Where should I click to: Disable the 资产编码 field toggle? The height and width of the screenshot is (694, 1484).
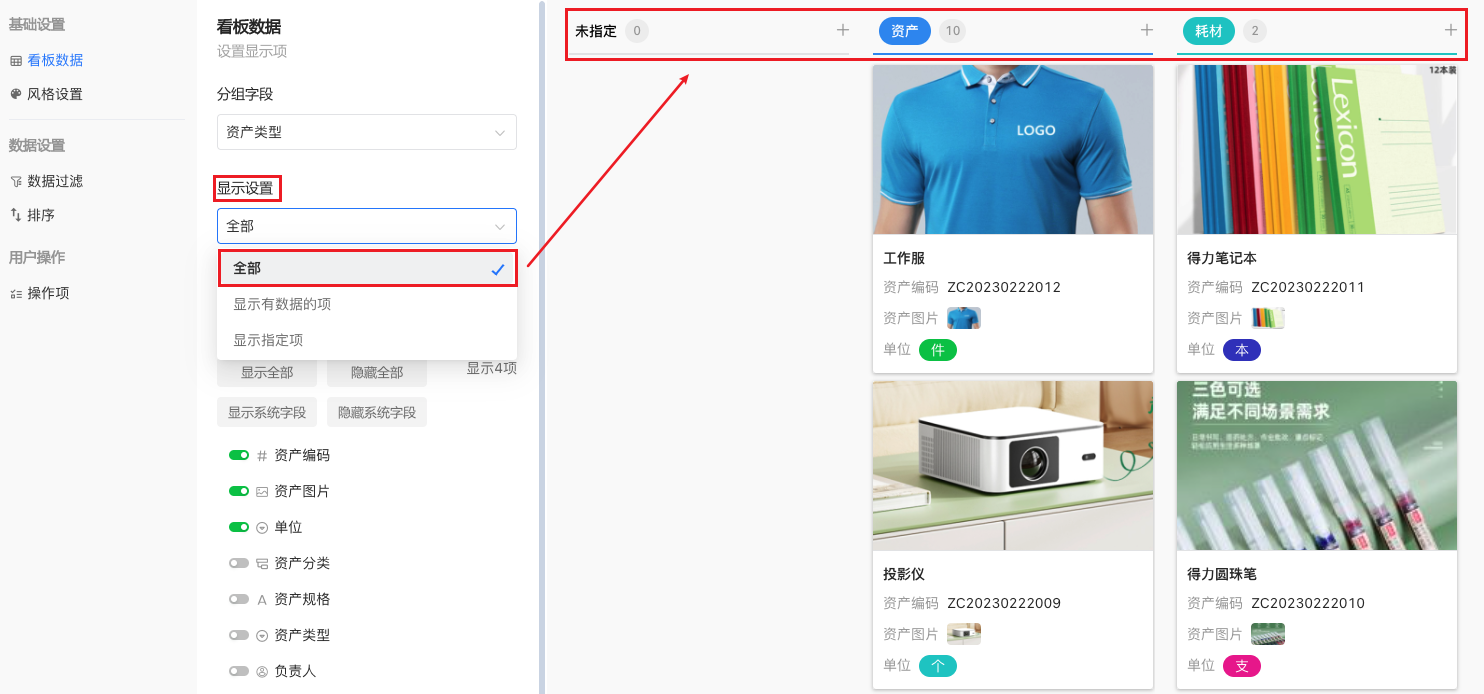pyautogui.click(x=239, y=455)
